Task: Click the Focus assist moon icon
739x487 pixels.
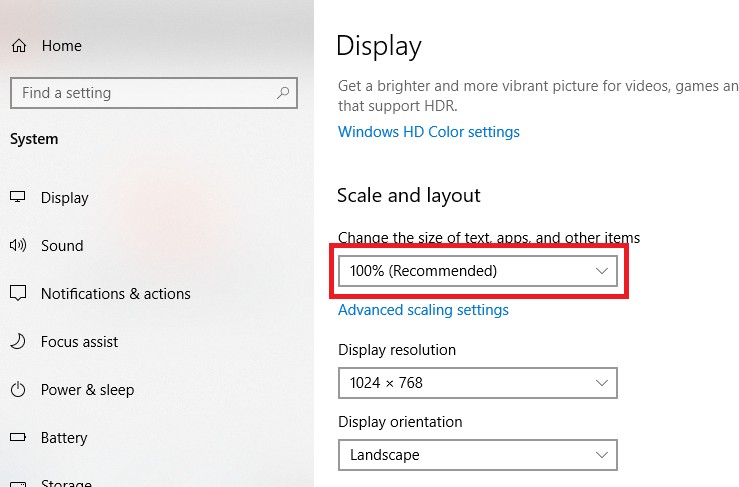Action: pos(18,341)
